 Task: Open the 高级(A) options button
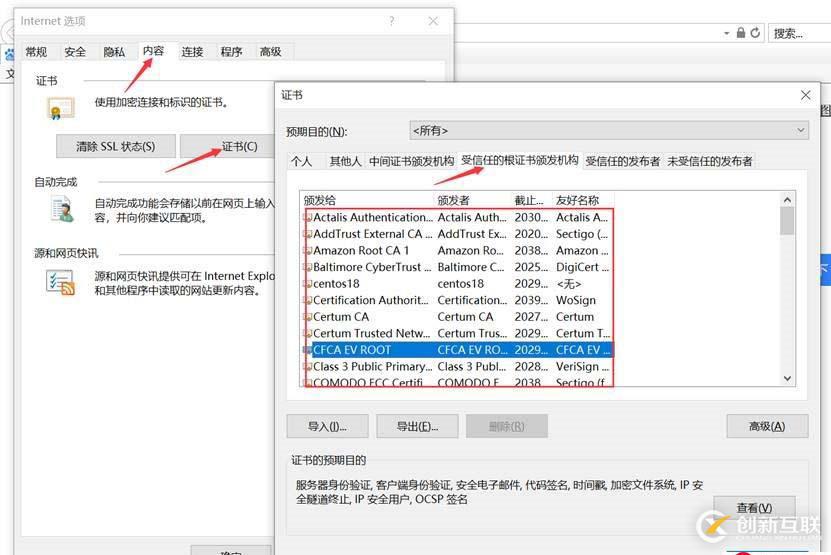point(767,426)
